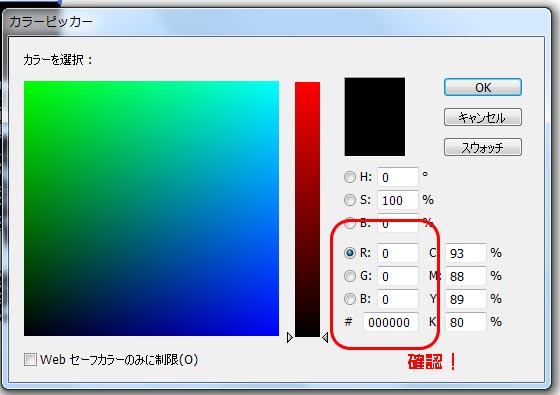Click the OK button
Viewport: 560px width, 395px height.
pyautogui.click(x=482, y=88)
